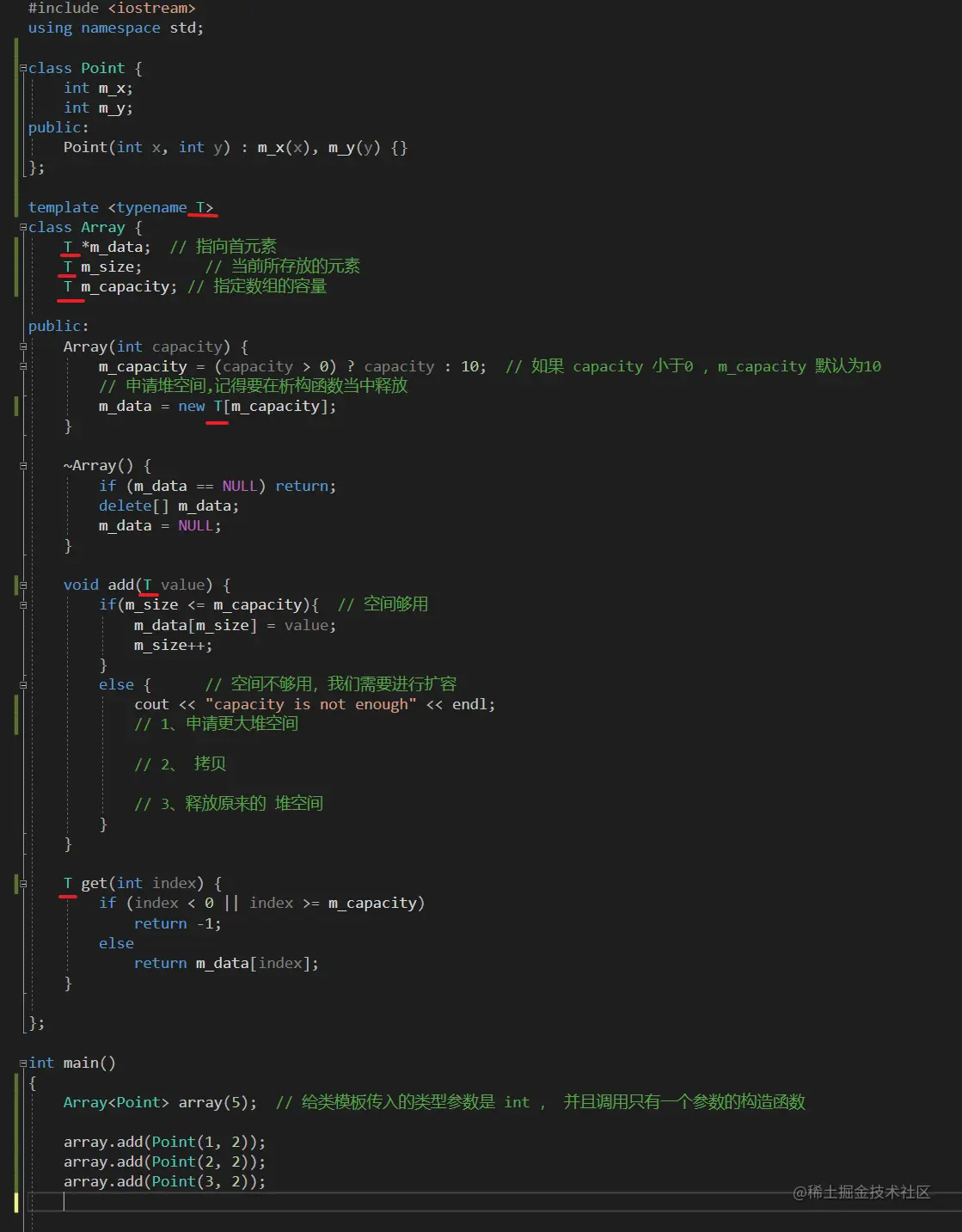Click the '// 1、申请更大堆空间' comment
This screenshot has width=962, height=1232.
217,724
